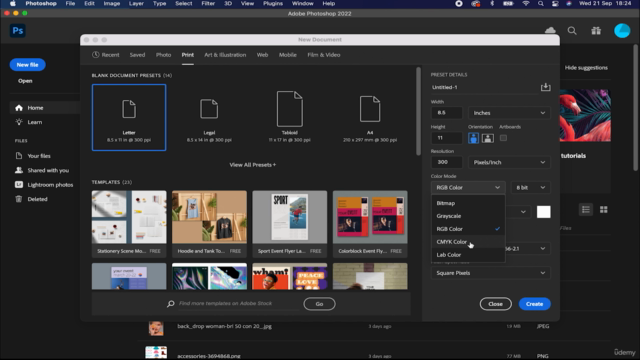This screenshot has width=640, height=360.
Task: Click the Open button
Action: 25,81
